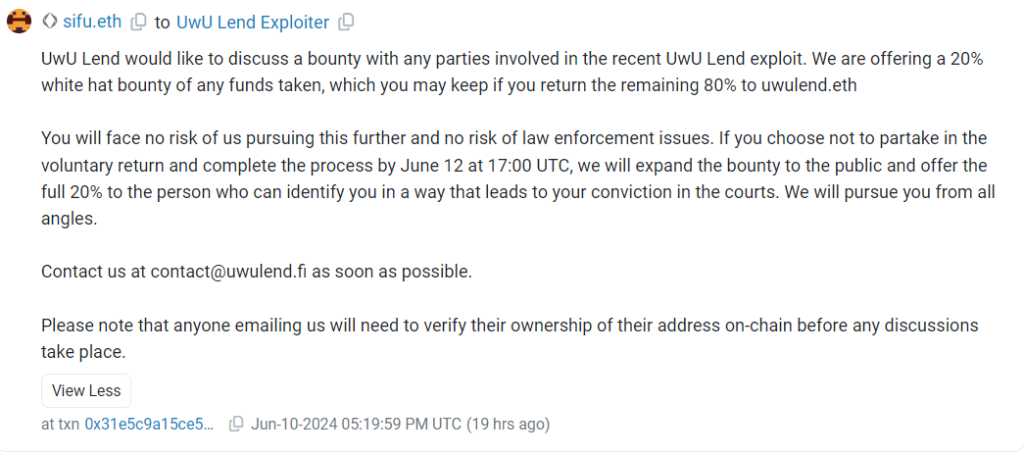The width and height of the screenshot is (1024, 455).
Task: Click the contract code icon beside sifu.eth
Action: pos(50,21)
